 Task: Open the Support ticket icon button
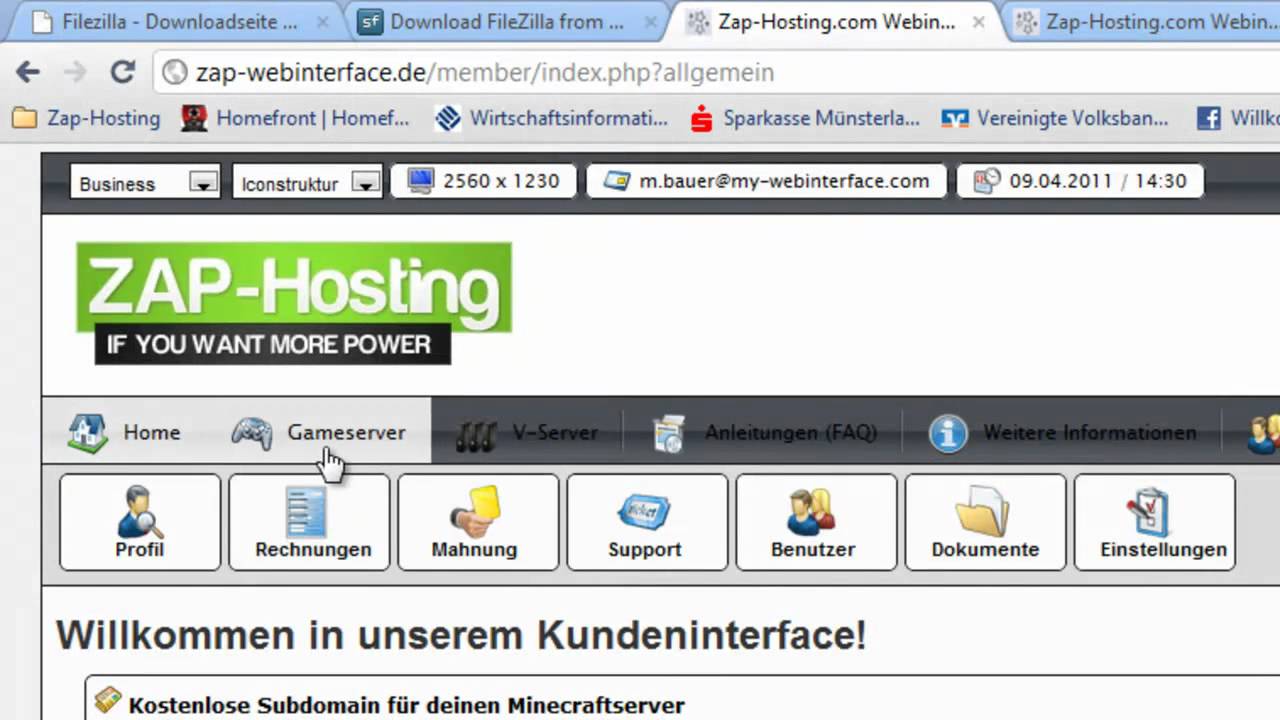pos(647,522)
